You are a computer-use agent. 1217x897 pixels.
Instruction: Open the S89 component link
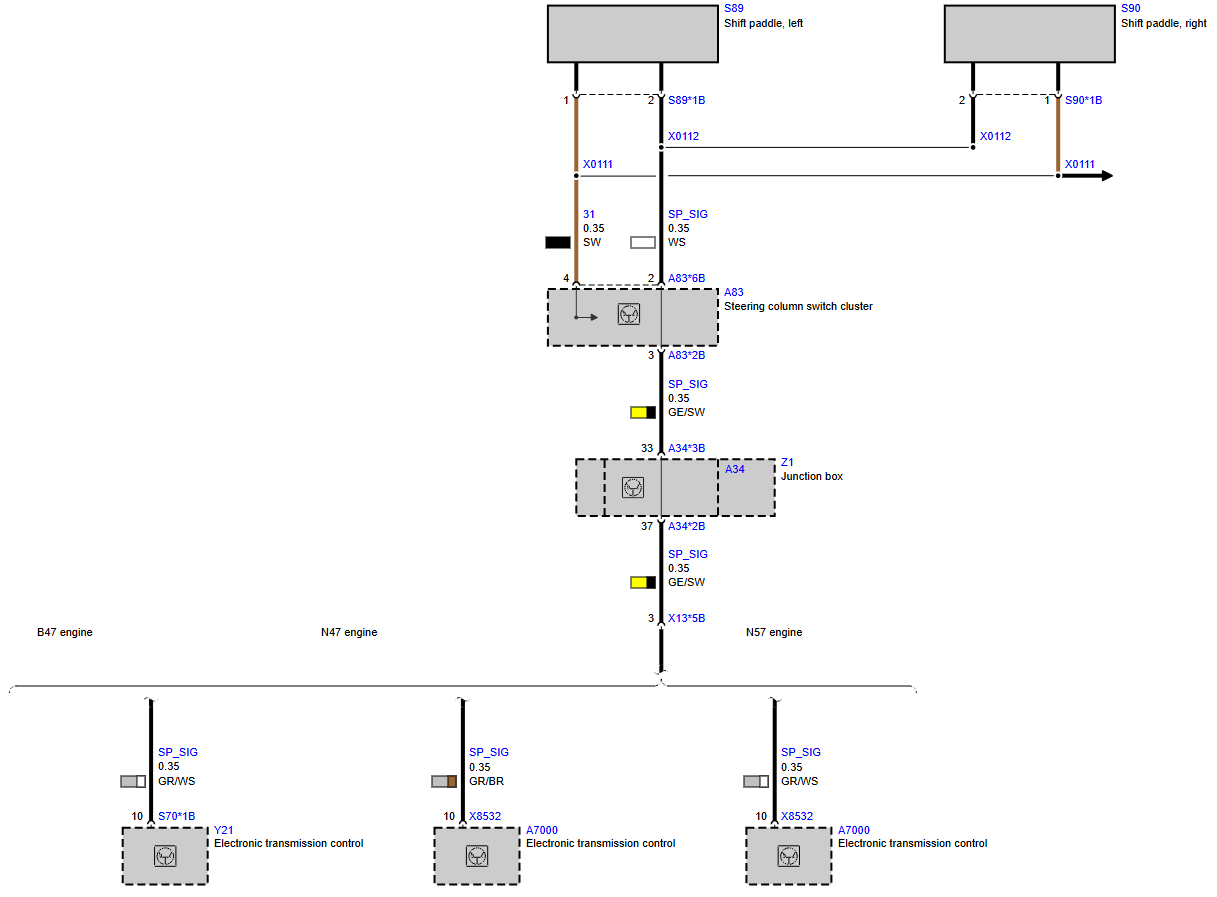pyautogui.click(x=734, y=9)
